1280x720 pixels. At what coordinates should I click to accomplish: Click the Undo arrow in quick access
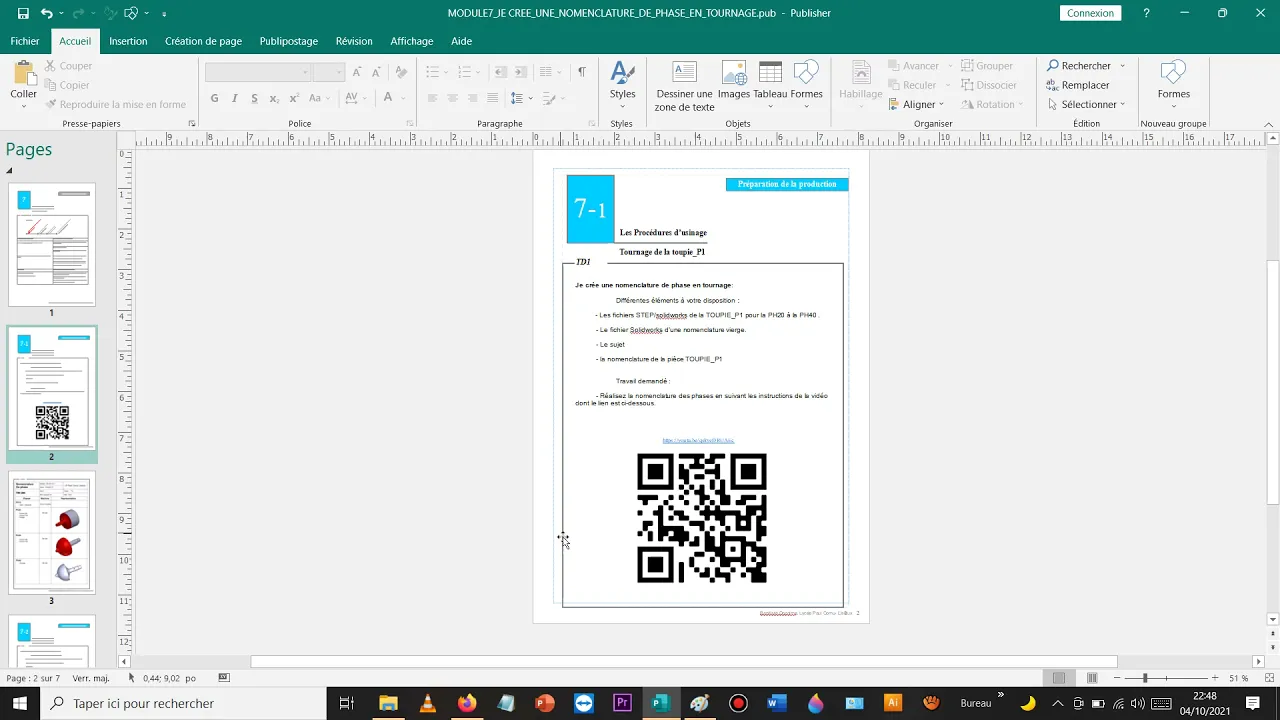click(46, 14)
